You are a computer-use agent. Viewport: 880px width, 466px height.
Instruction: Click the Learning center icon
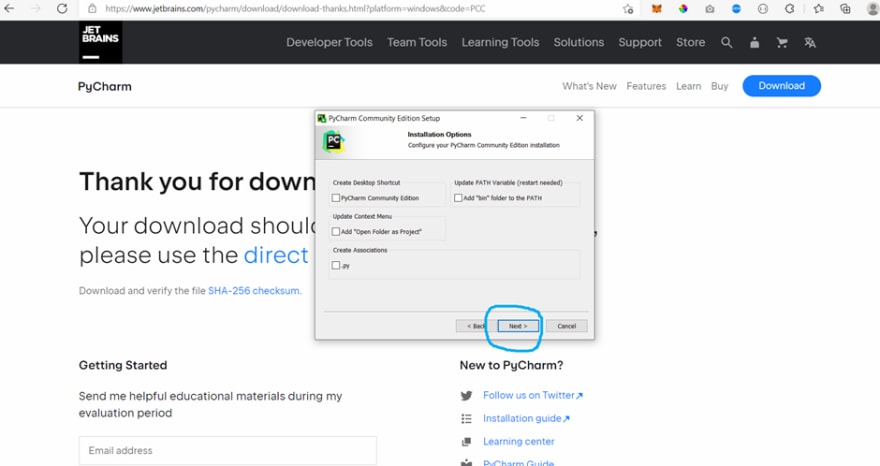pos(466,442)
